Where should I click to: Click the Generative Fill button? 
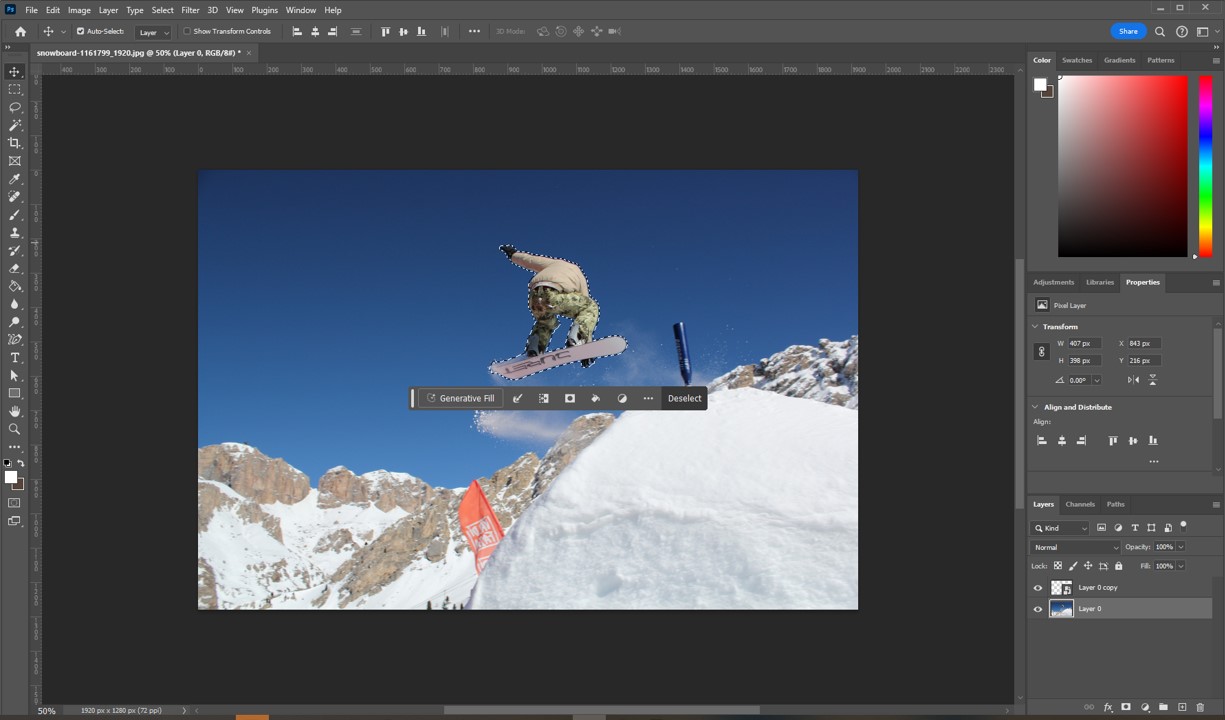tap(459, 398)
